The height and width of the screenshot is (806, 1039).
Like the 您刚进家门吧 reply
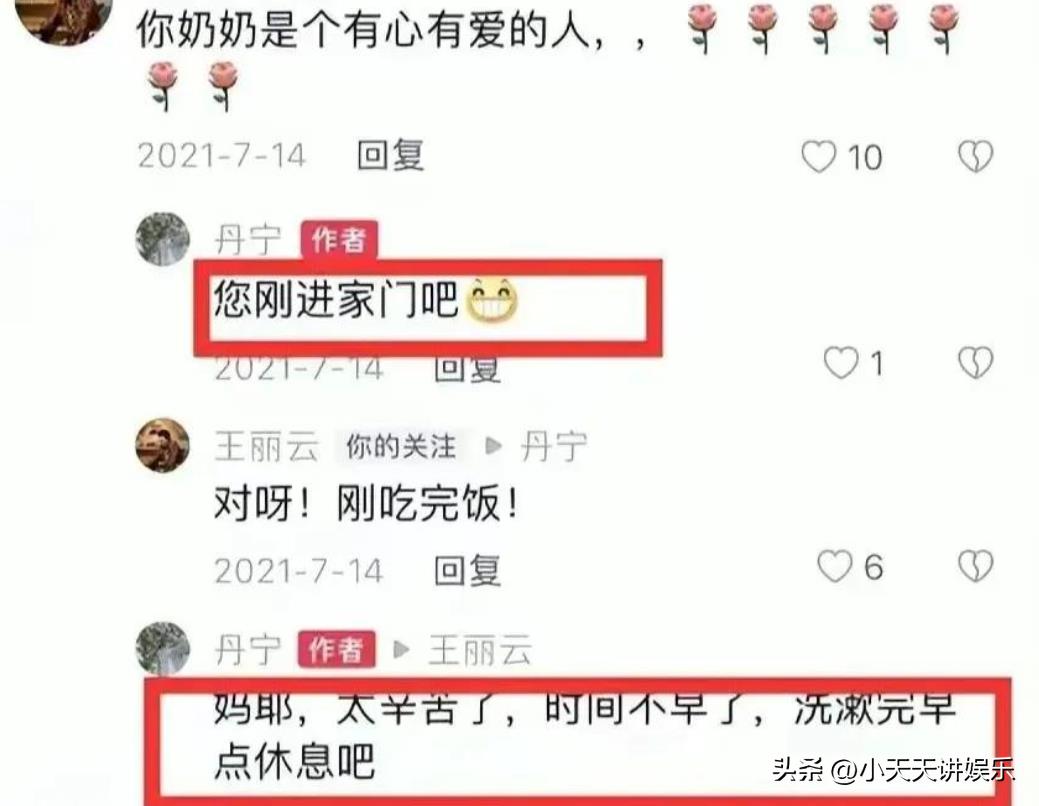[841, 363]
